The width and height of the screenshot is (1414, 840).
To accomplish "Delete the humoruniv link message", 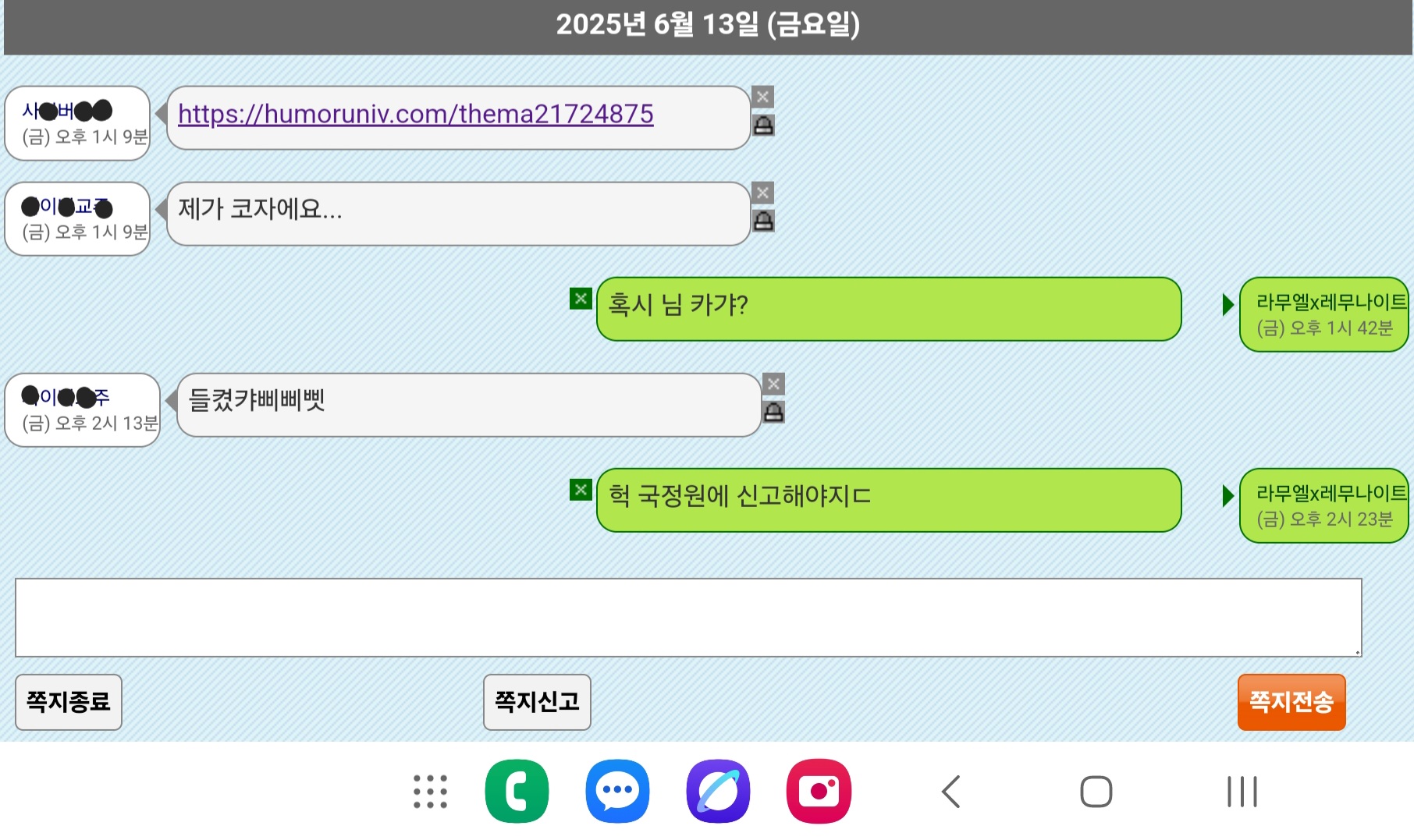I will pyautogui.click(x=763, y=97).
